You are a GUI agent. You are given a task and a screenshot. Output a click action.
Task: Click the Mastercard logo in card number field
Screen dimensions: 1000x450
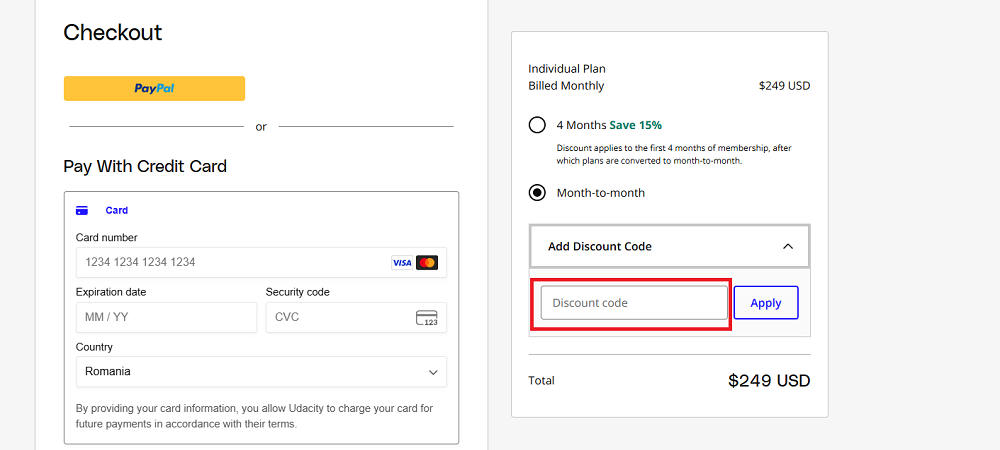(x=427, y=263)
